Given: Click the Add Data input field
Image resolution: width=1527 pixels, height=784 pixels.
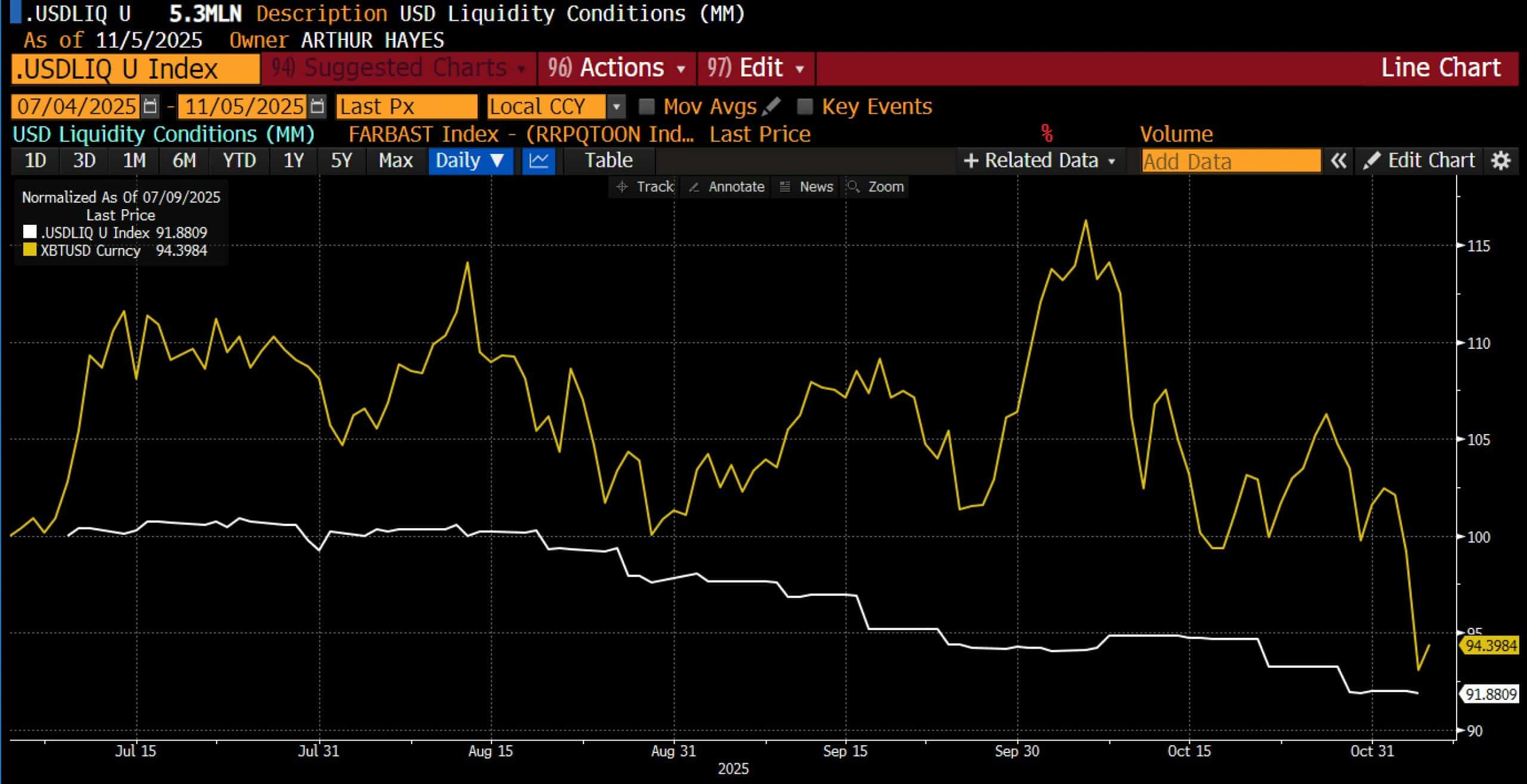Looking at the screenshot, I should [1231, 162].
